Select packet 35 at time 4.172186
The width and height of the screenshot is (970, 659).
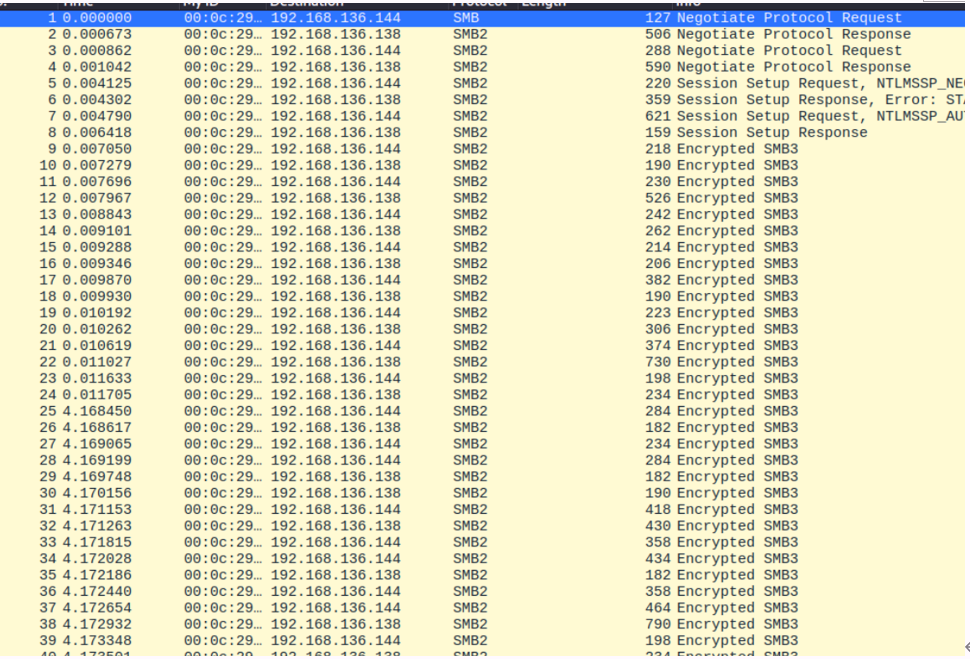483,575
